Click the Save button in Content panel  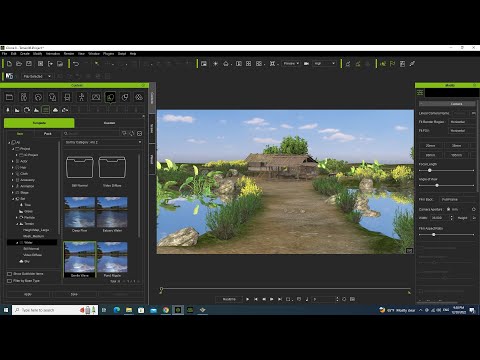click(x=74, y=294)
